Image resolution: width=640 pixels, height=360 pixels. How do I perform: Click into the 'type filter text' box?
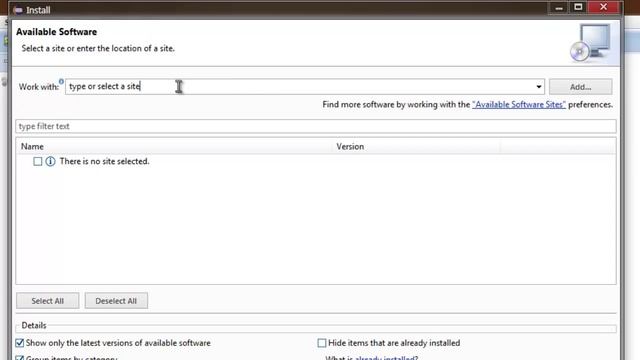[x=316, y=126]
